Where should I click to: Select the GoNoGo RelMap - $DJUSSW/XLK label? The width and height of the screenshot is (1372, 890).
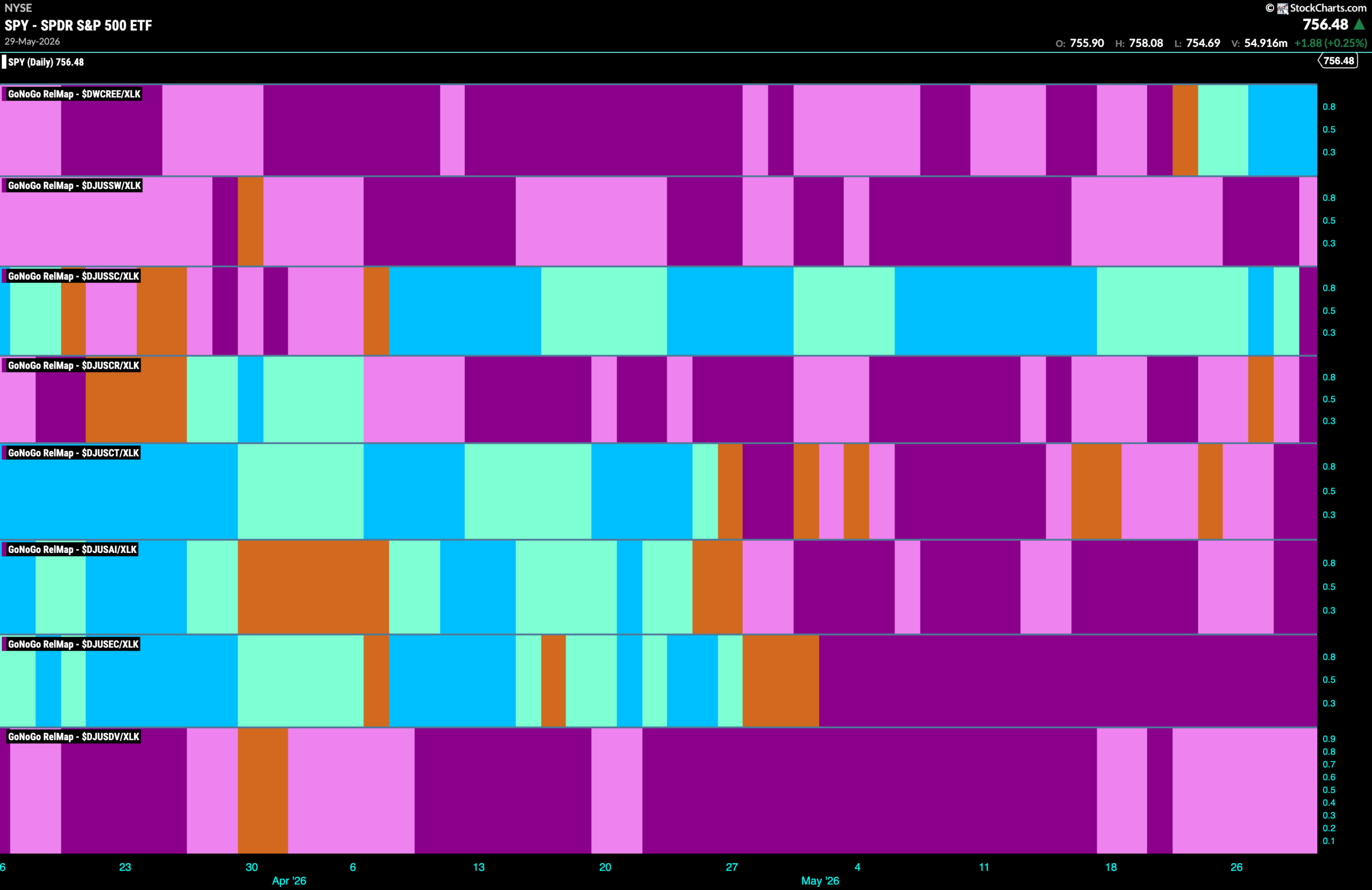[74, 185]
